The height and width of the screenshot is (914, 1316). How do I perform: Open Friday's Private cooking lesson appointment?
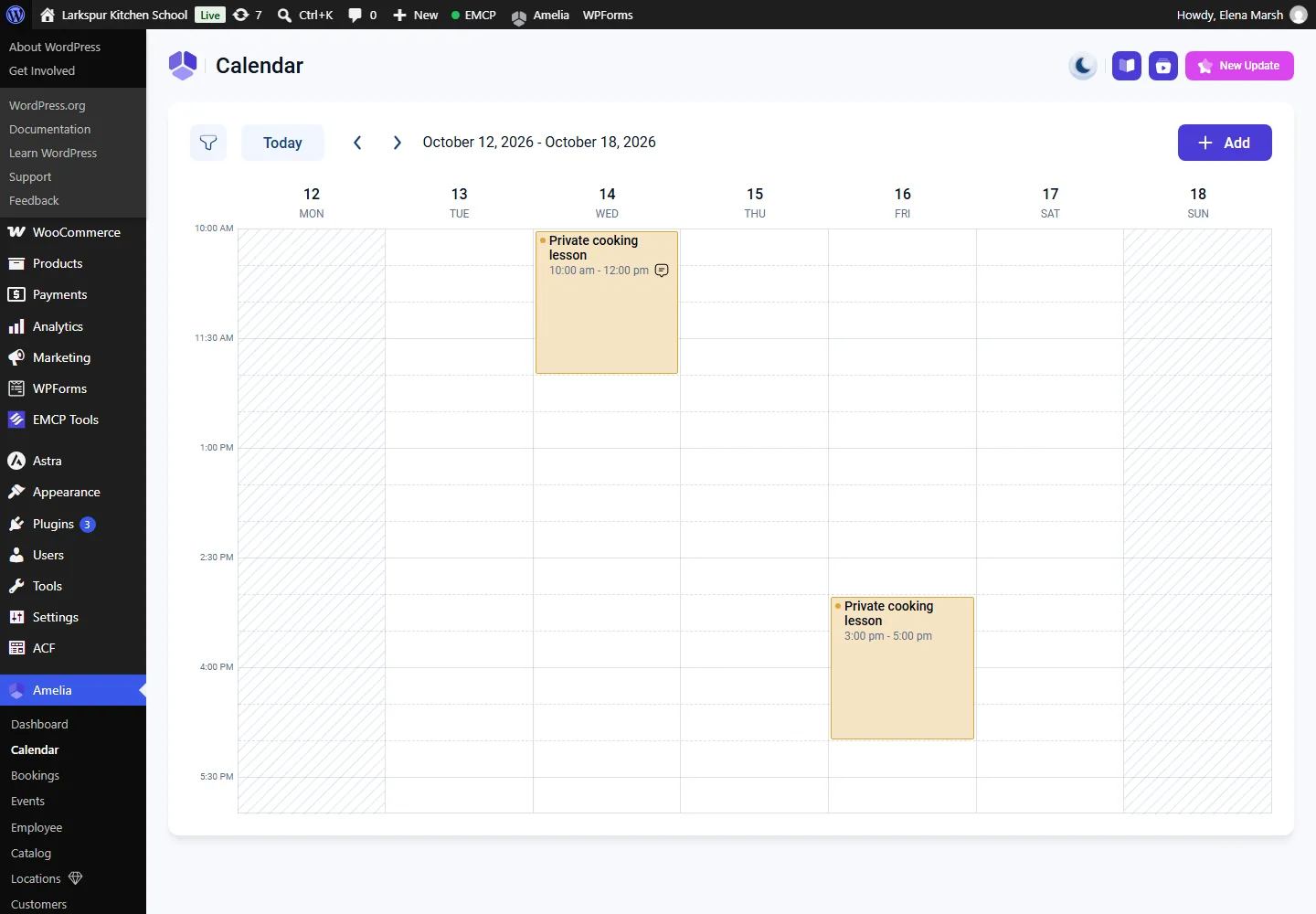(x=902, y=668)
